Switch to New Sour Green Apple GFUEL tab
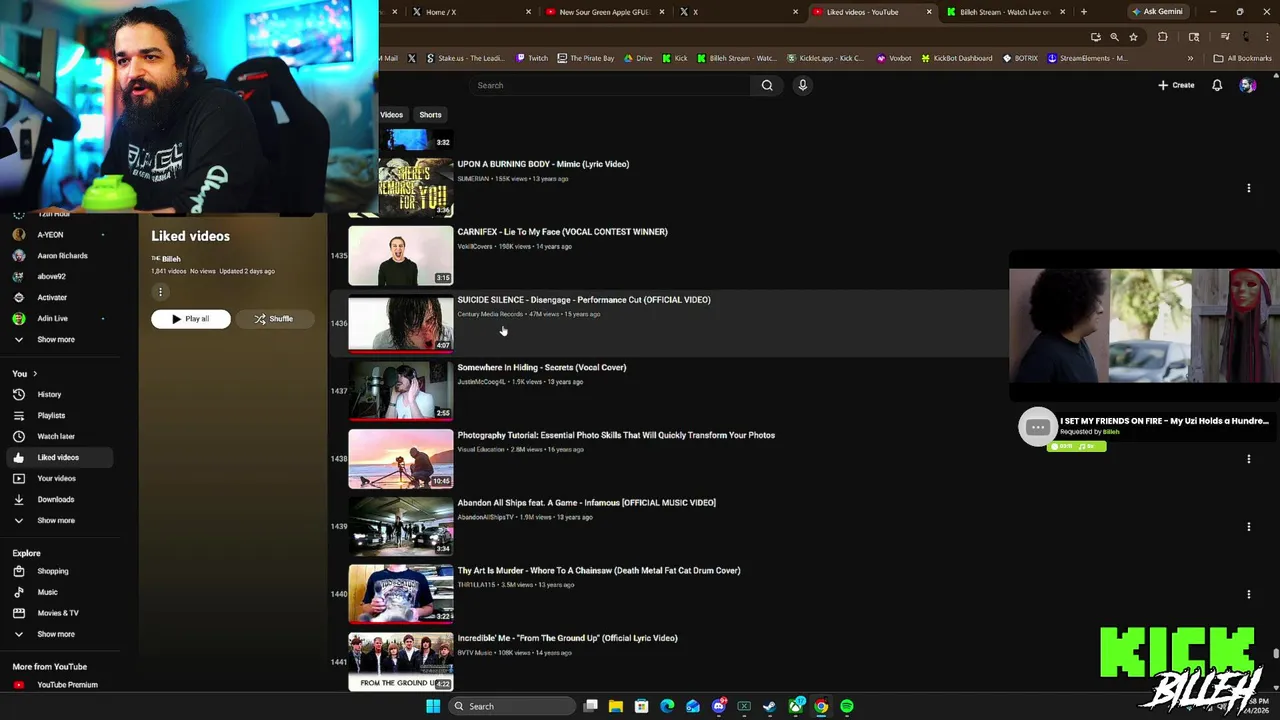The width and height of the screenshot is (1280, 720). [603, 12]
